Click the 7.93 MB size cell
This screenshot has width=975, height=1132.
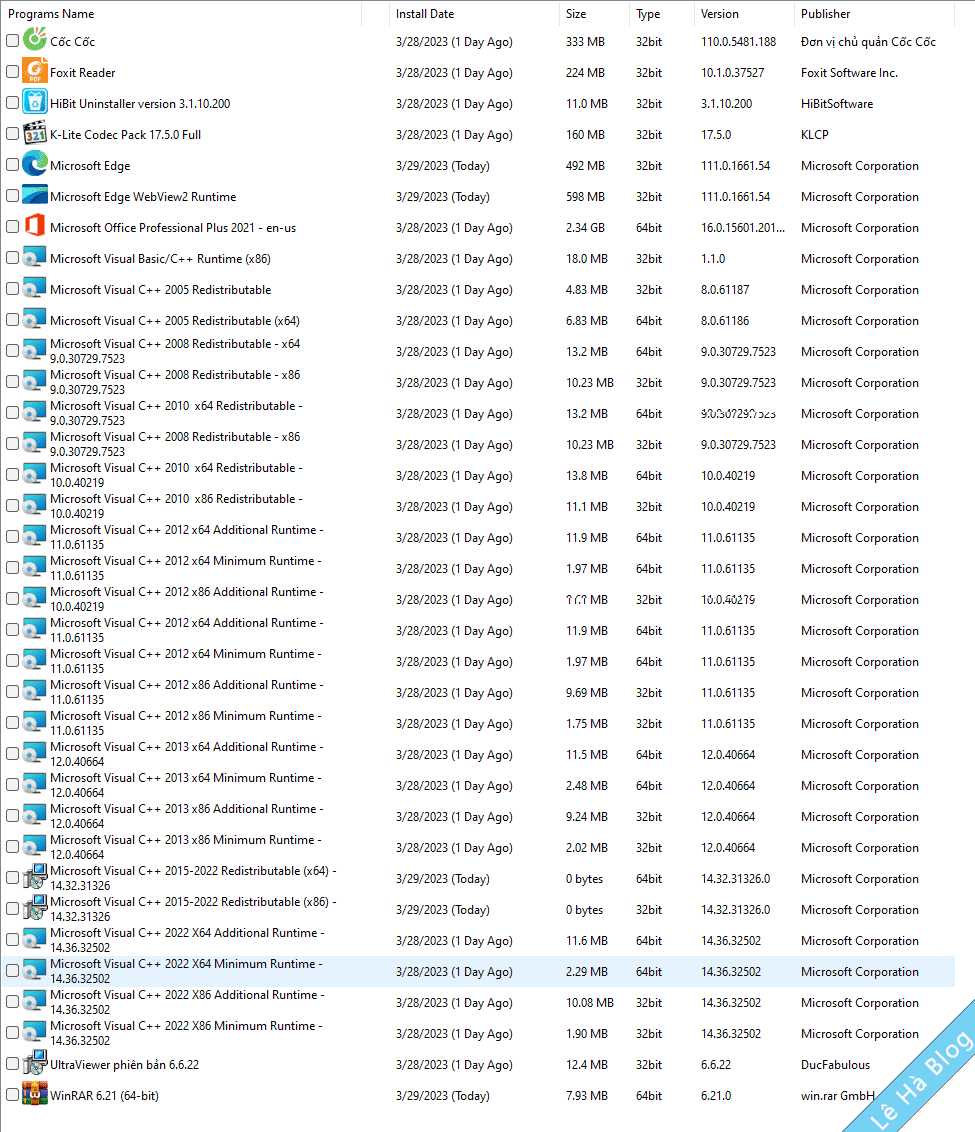click(587, 1096)
